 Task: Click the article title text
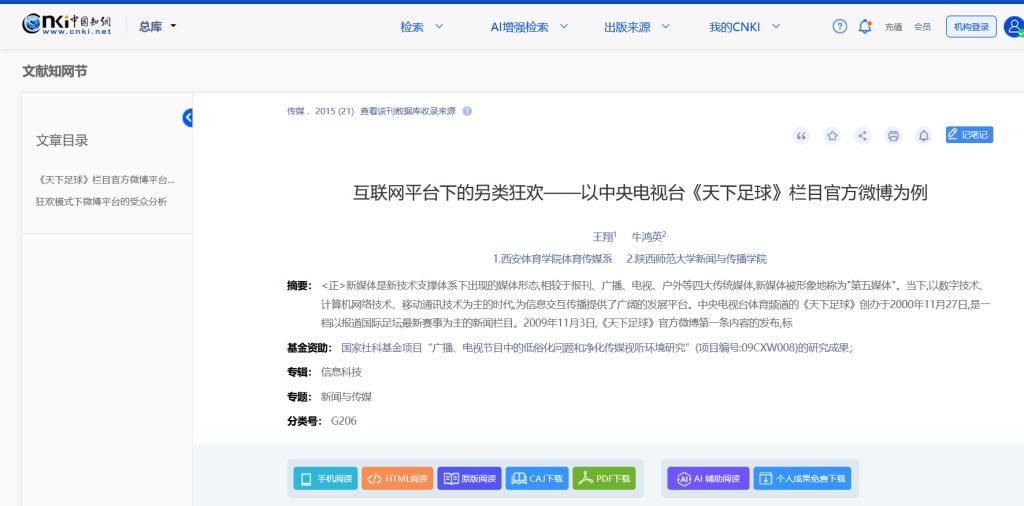click(x=640, y=193)
